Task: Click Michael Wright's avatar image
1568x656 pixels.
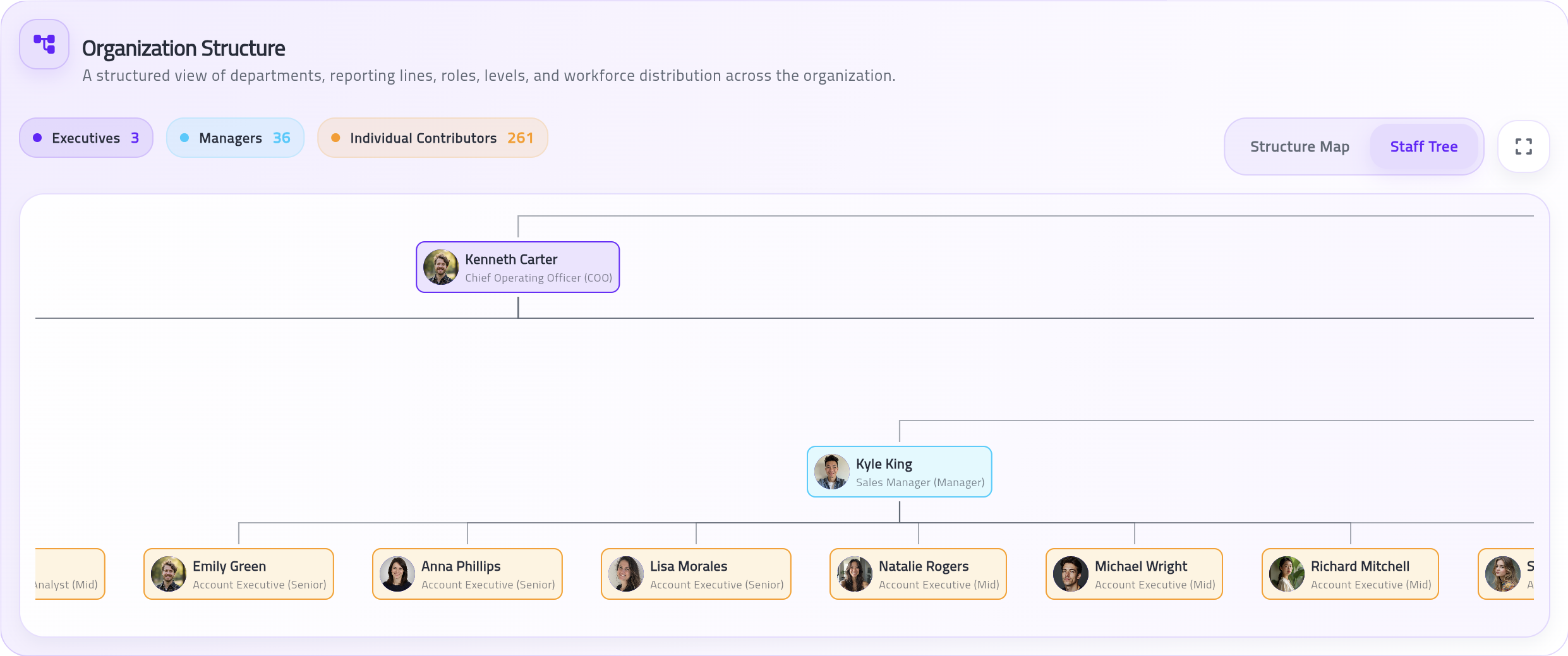Action: [x=1070, y=574]
